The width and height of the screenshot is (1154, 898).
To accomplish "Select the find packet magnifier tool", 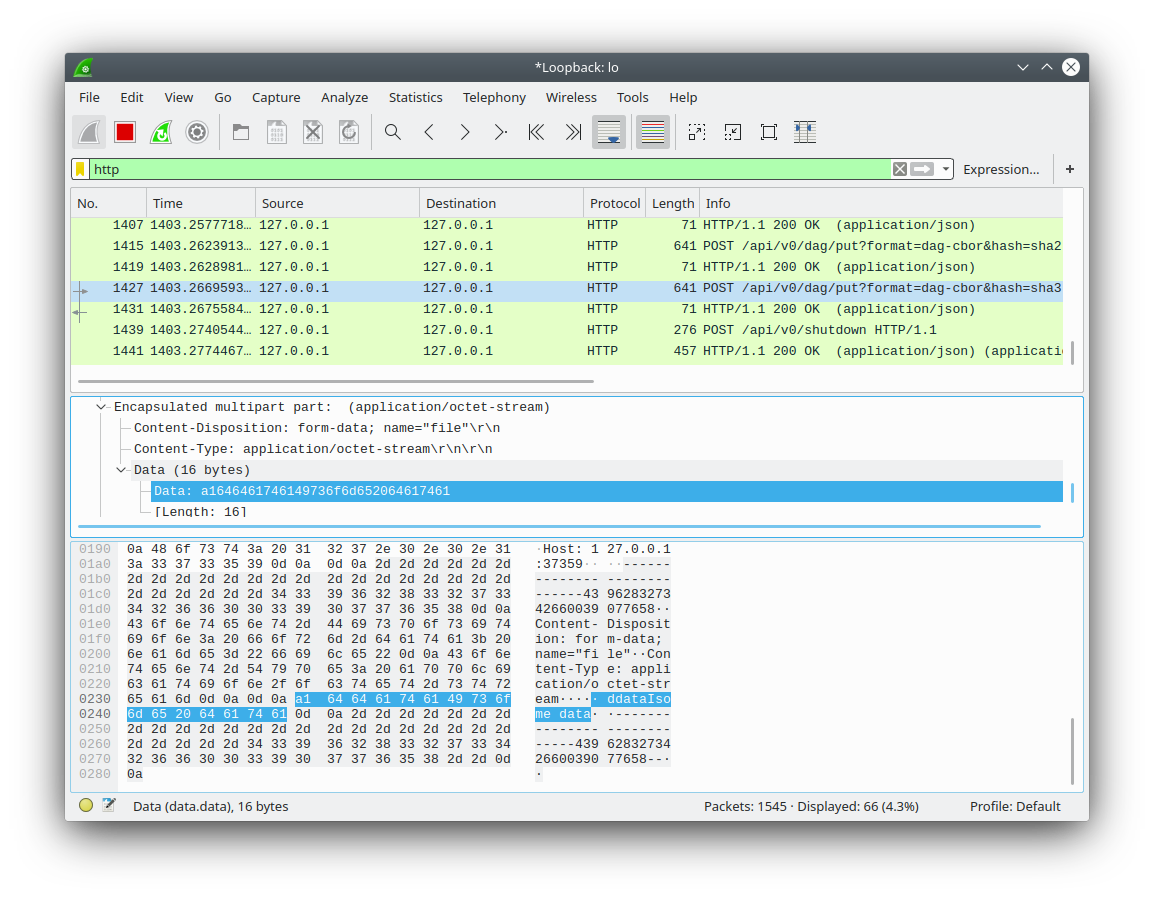I will tap(392, 131).
